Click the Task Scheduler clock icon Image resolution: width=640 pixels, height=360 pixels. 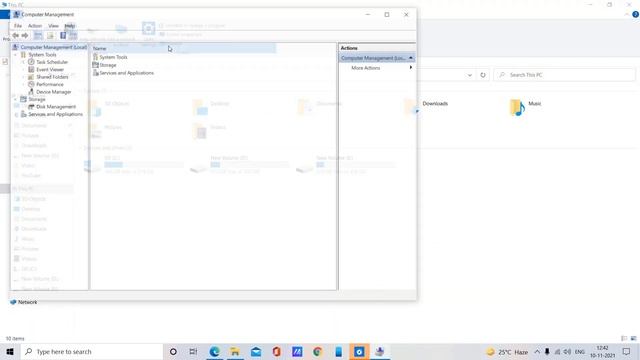[31, 62]
